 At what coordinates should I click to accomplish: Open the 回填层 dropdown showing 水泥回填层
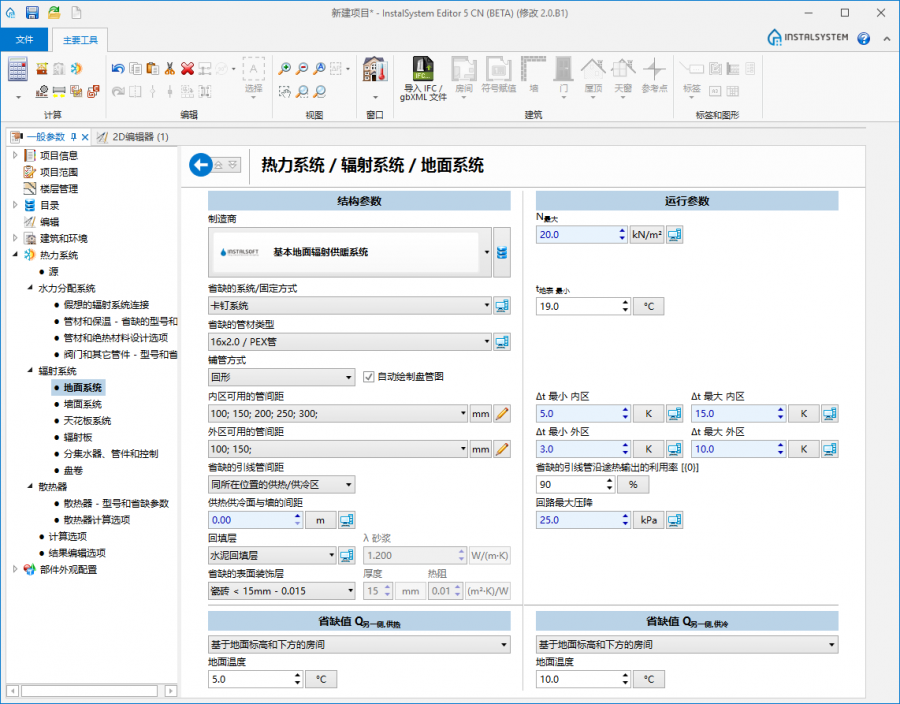tap(272, 555)
